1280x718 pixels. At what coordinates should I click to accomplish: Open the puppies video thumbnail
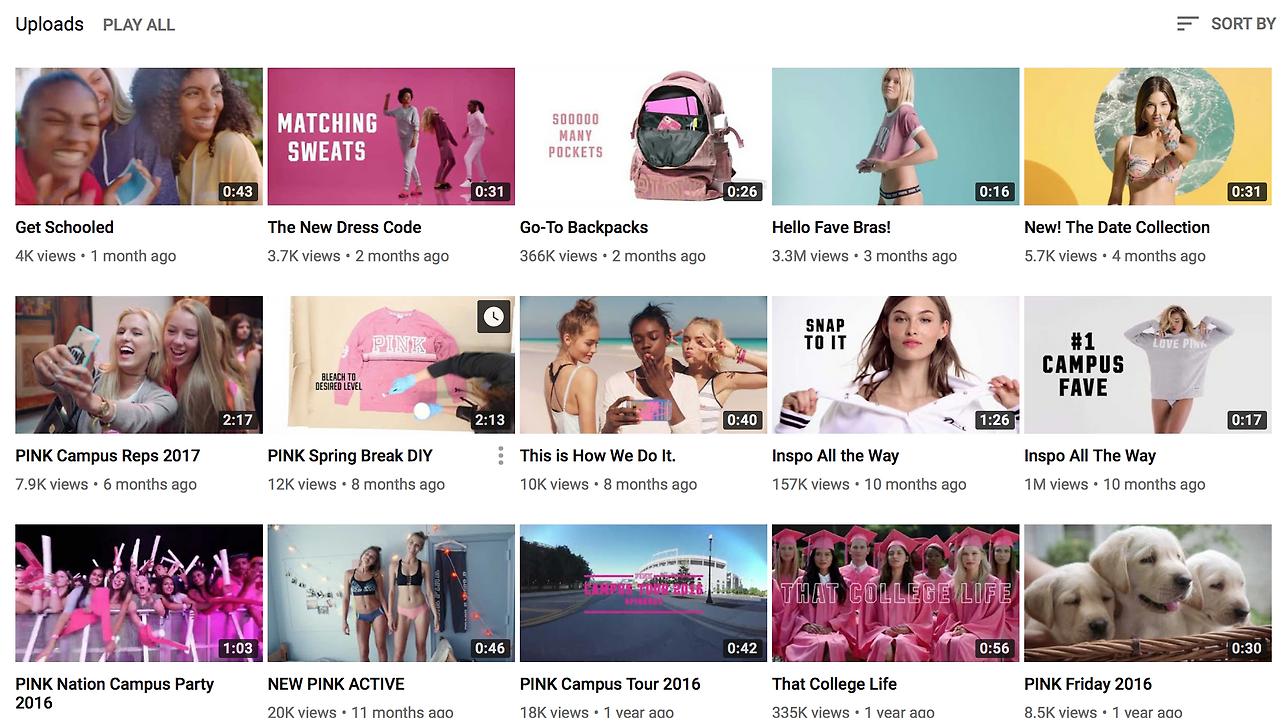[1148, 593]
